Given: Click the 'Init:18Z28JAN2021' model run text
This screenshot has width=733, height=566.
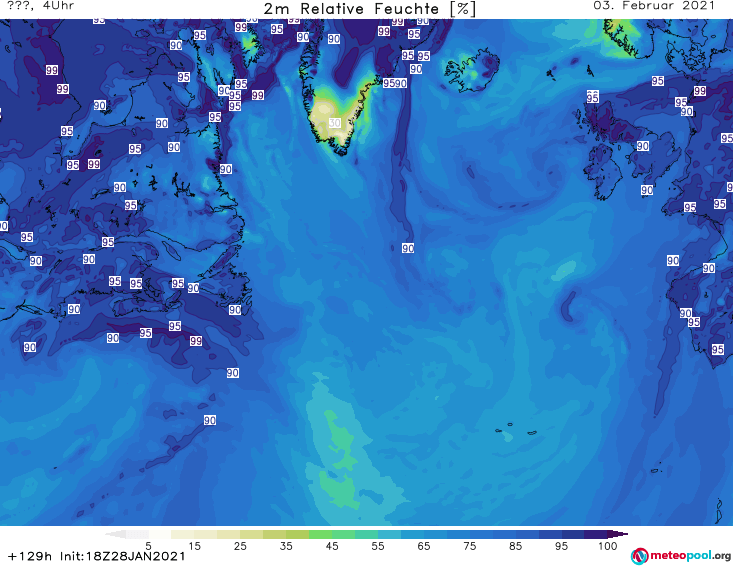Looking at the screenshot, I should [122, 556].
